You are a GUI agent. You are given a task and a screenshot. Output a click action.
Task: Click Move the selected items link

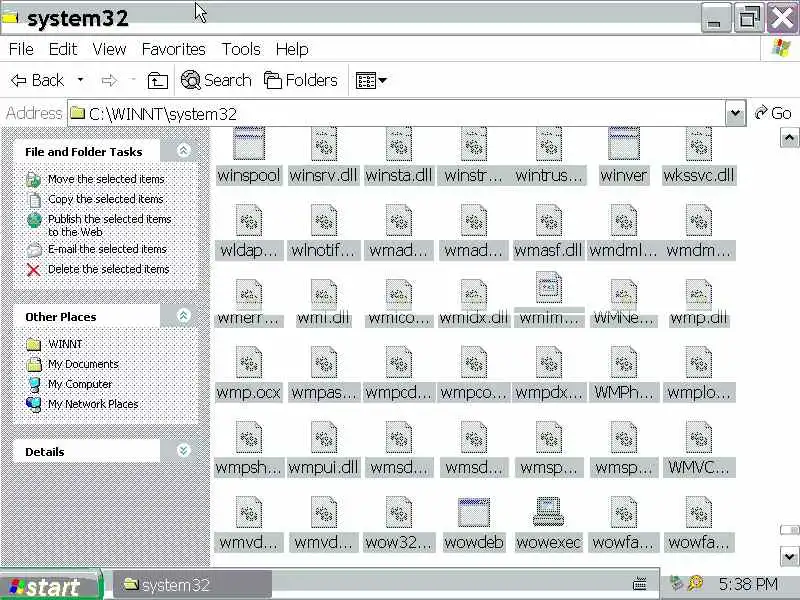106,179
